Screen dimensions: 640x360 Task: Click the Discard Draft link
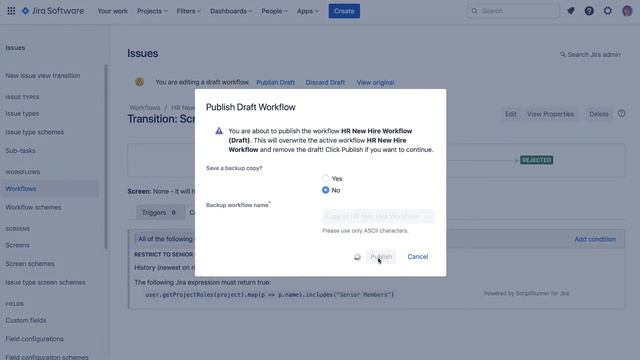[x=325, y=82]
